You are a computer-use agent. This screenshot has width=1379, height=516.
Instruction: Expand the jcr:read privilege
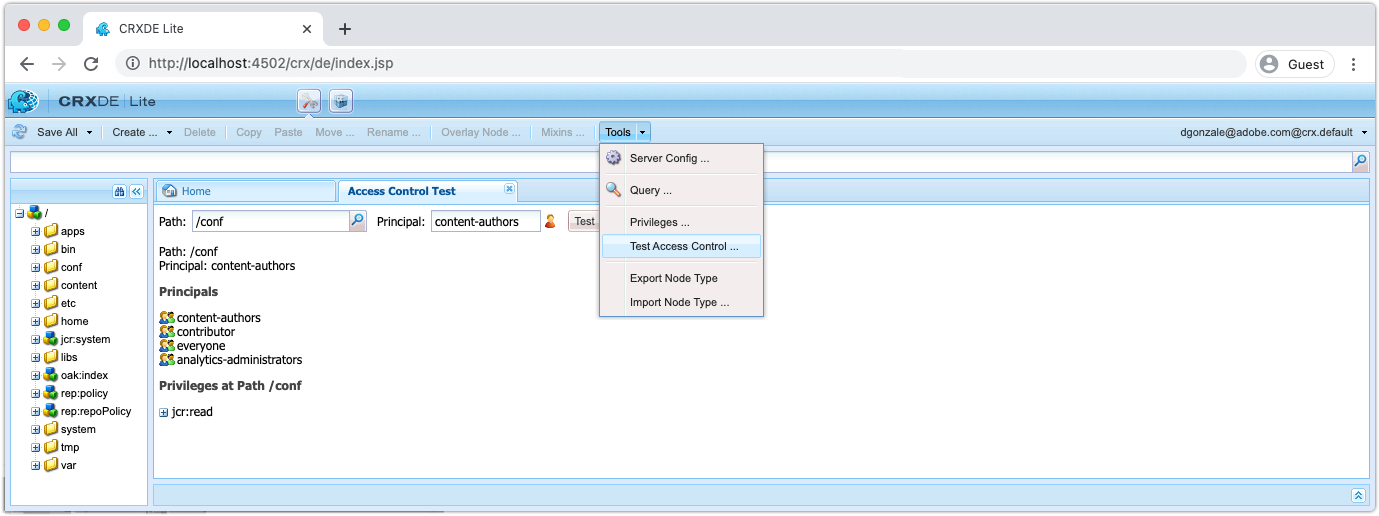[164, 412]
